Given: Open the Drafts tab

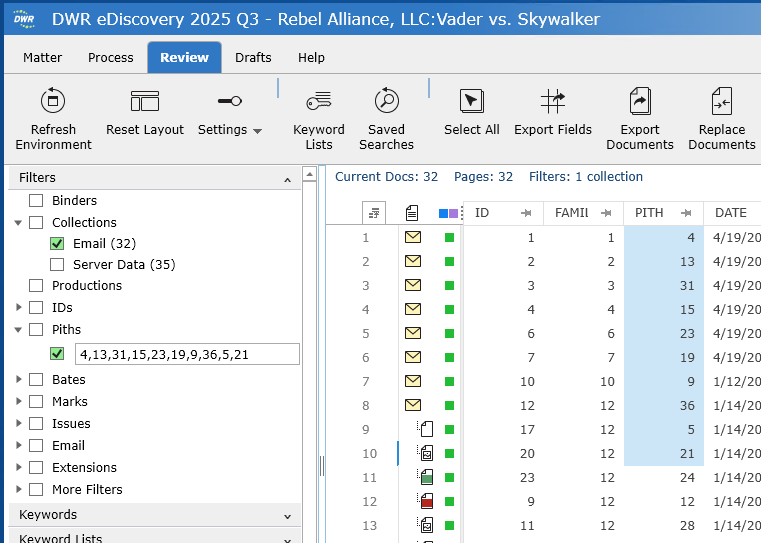Looking at the screenshot, I should click(x=253, y=57).
